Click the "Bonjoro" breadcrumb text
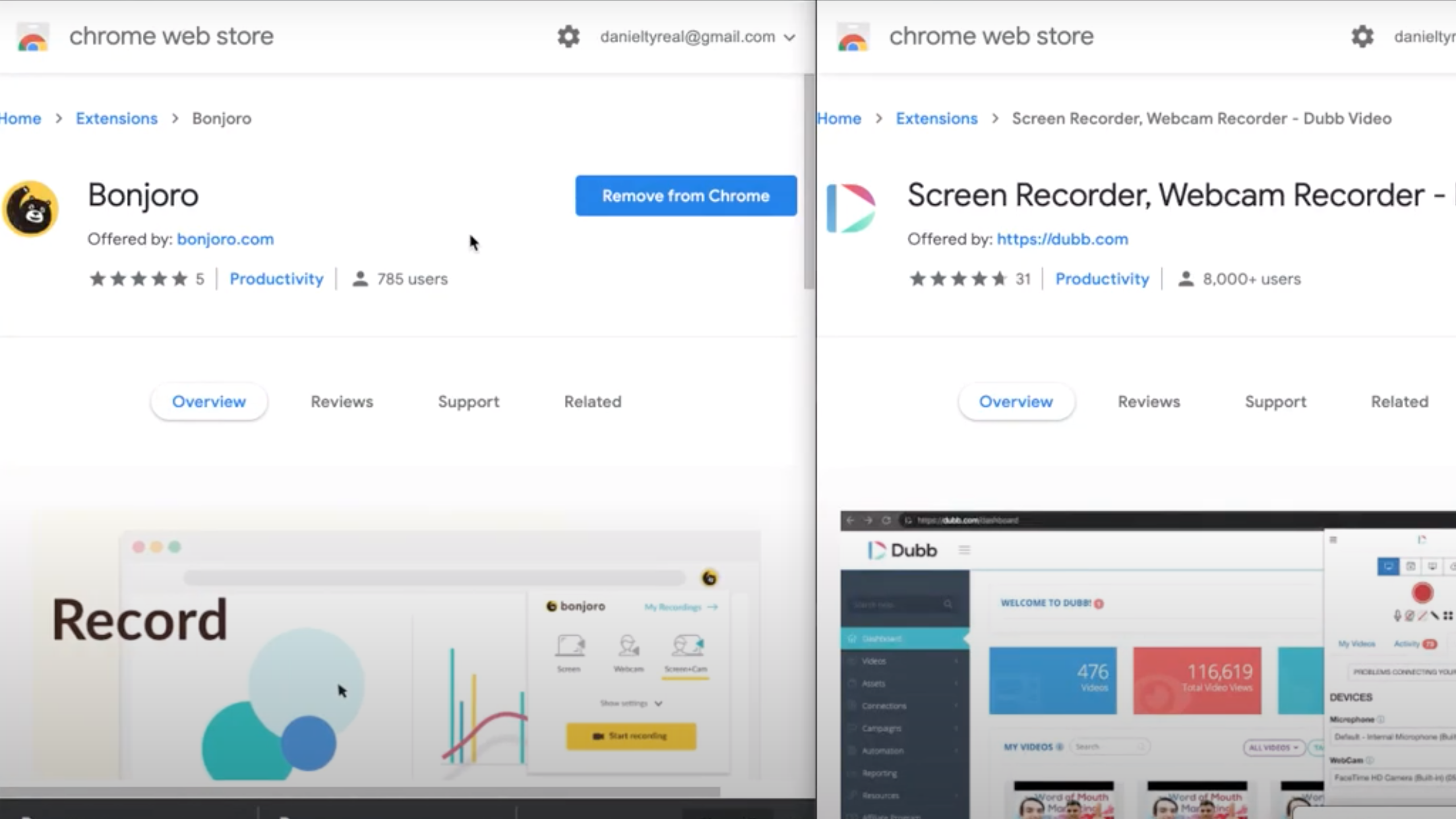The width and height of the screenshot is (1456, 819). 222,118
